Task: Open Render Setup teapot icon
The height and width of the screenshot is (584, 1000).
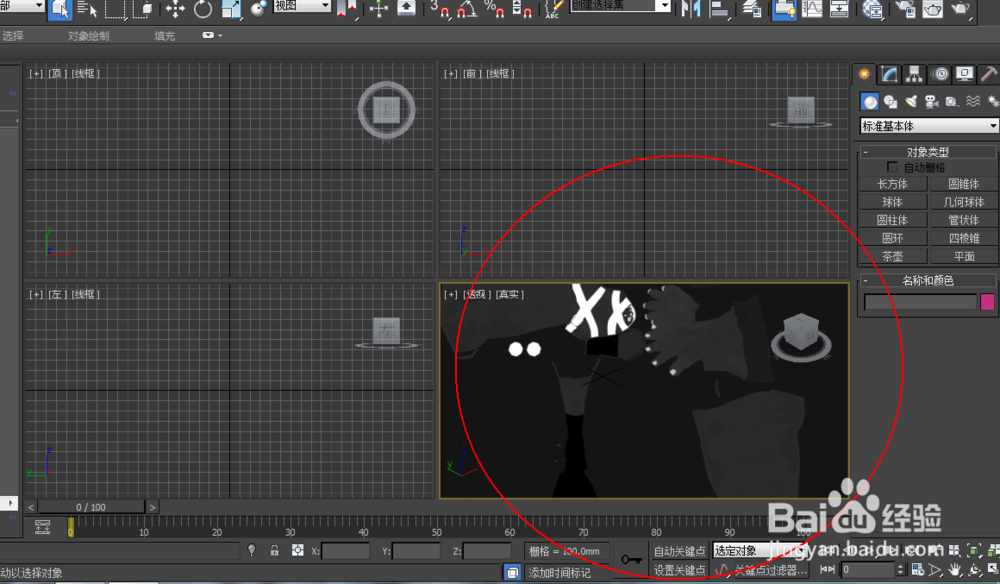Action: point(904,9)
